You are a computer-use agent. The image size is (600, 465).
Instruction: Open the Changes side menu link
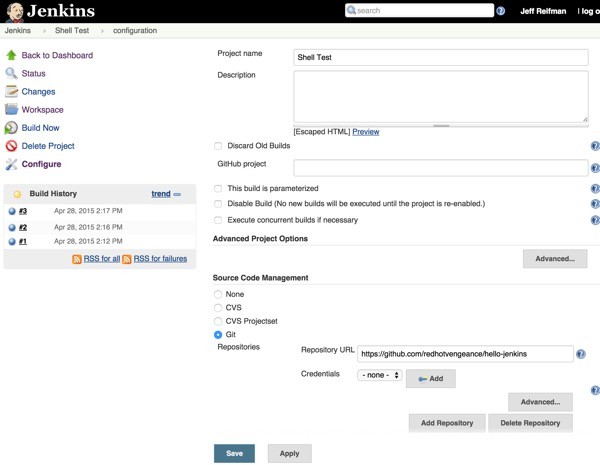point(38,92)
